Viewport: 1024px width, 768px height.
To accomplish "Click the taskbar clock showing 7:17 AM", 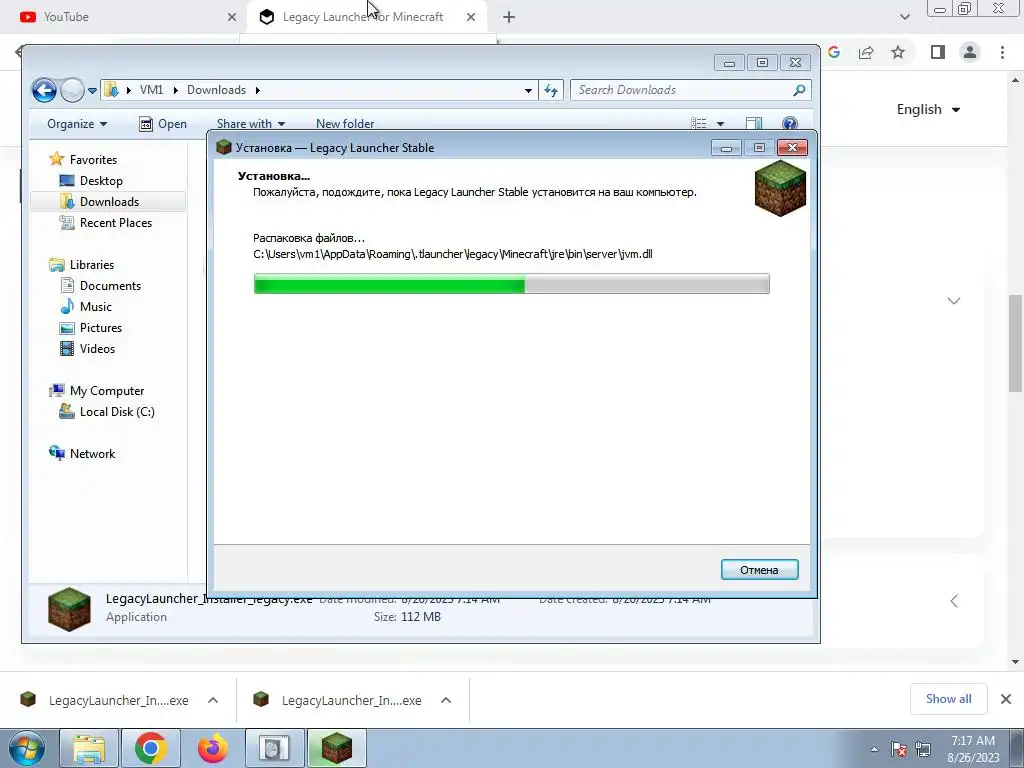I will pyautogui.click(x=973, y=749).
